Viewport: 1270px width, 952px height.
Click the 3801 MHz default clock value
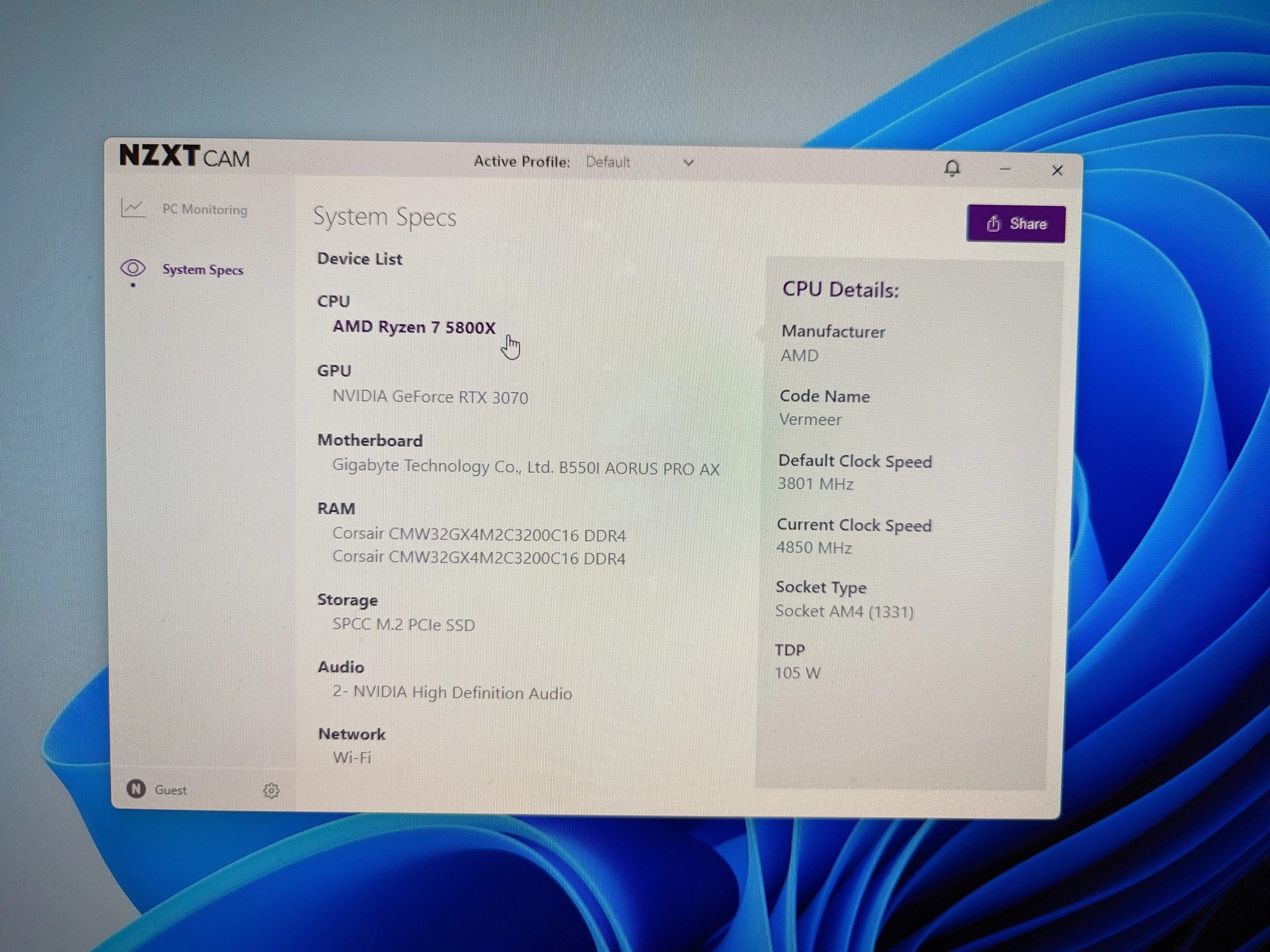click(x=815, y=483)
